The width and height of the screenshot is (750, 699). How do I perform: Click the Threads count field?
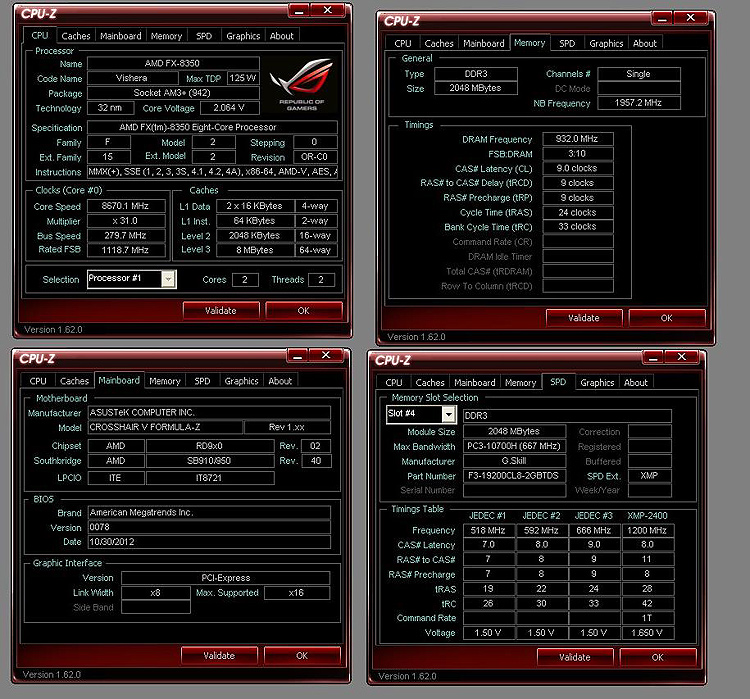(321, 280)
